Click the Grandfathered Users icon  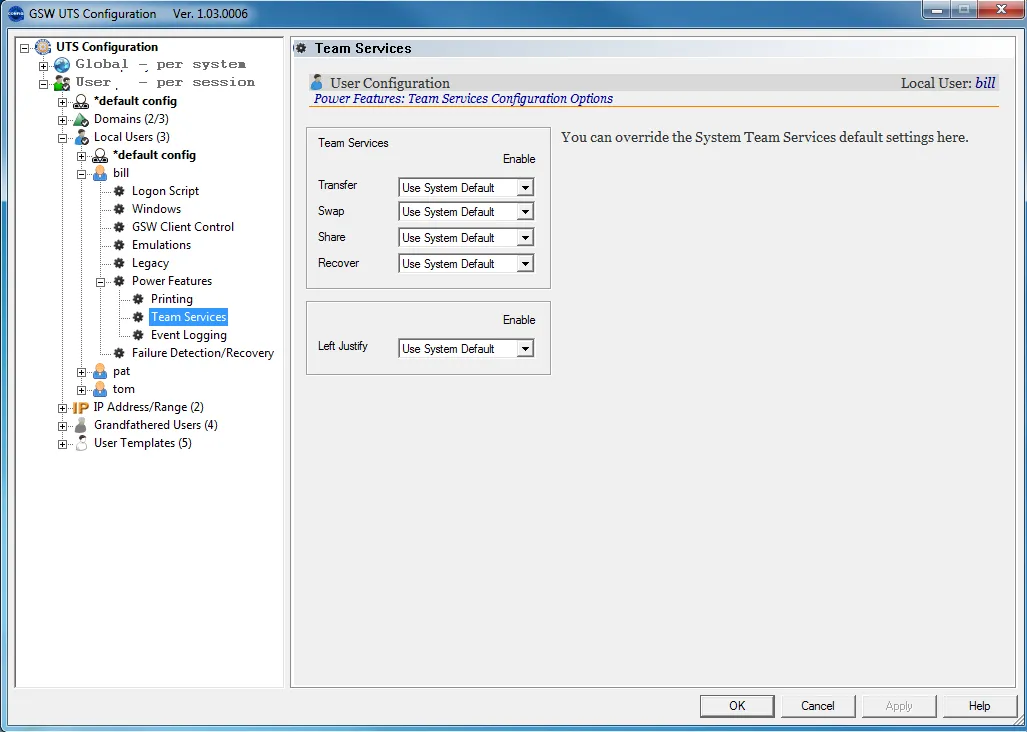coord(81,426)
